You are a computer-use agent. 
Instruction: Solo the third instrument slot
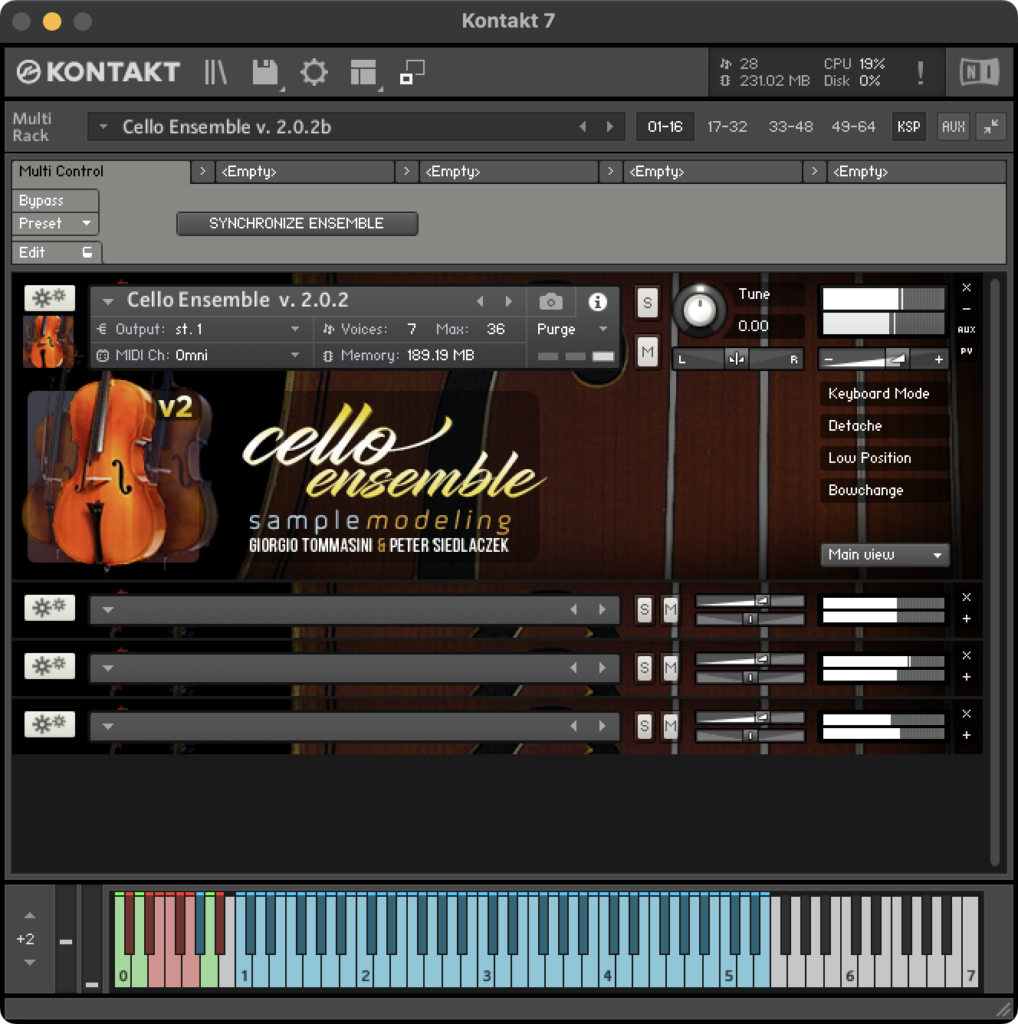point(644,668)
